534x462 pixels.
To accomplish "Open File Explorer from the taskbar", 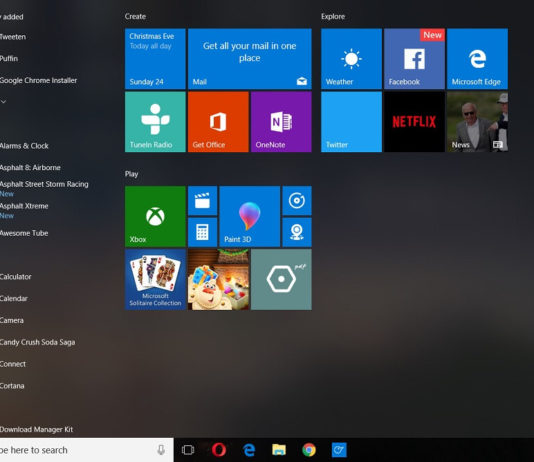I will 279,450.
